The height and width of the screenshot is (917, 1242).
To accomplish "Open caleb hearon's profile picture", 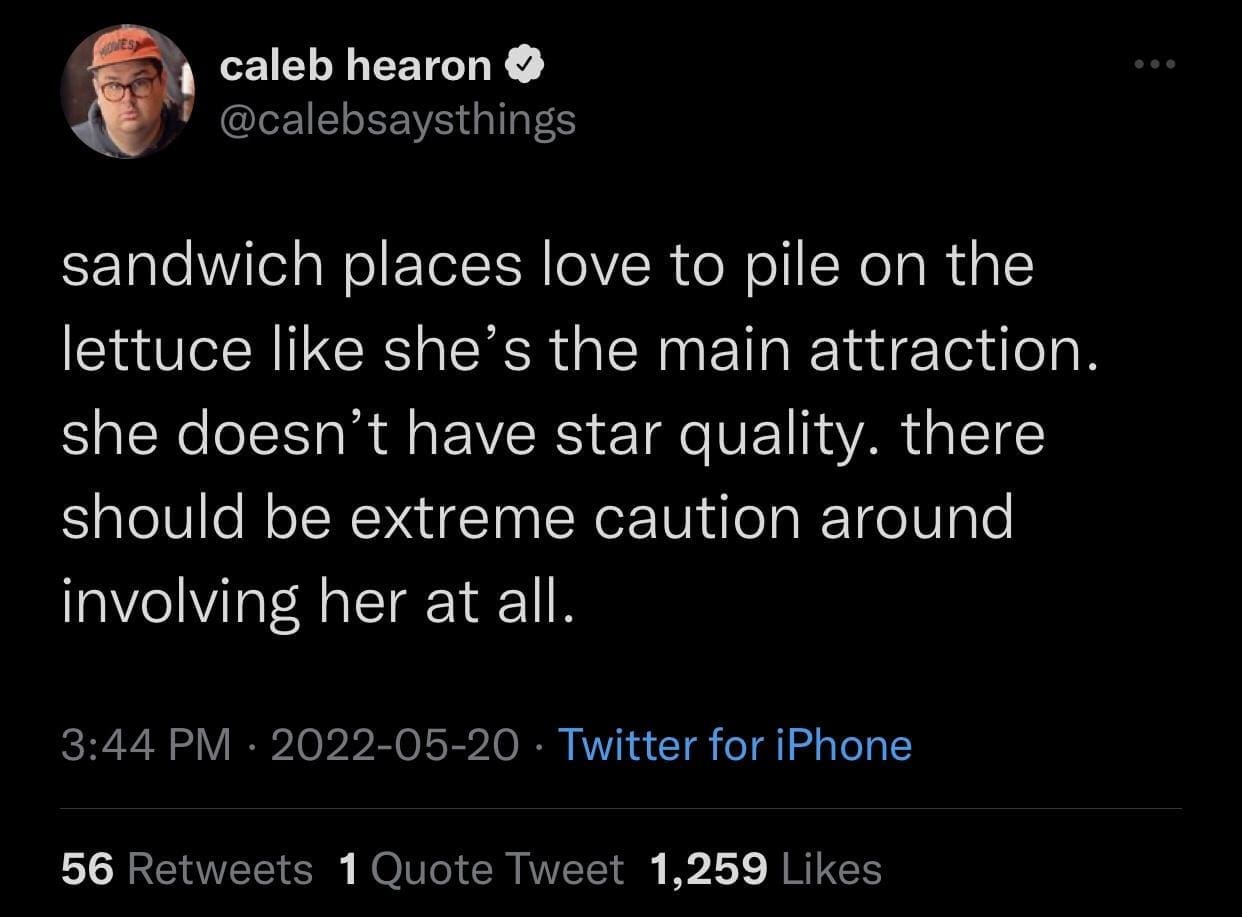I will pos(126,92).
